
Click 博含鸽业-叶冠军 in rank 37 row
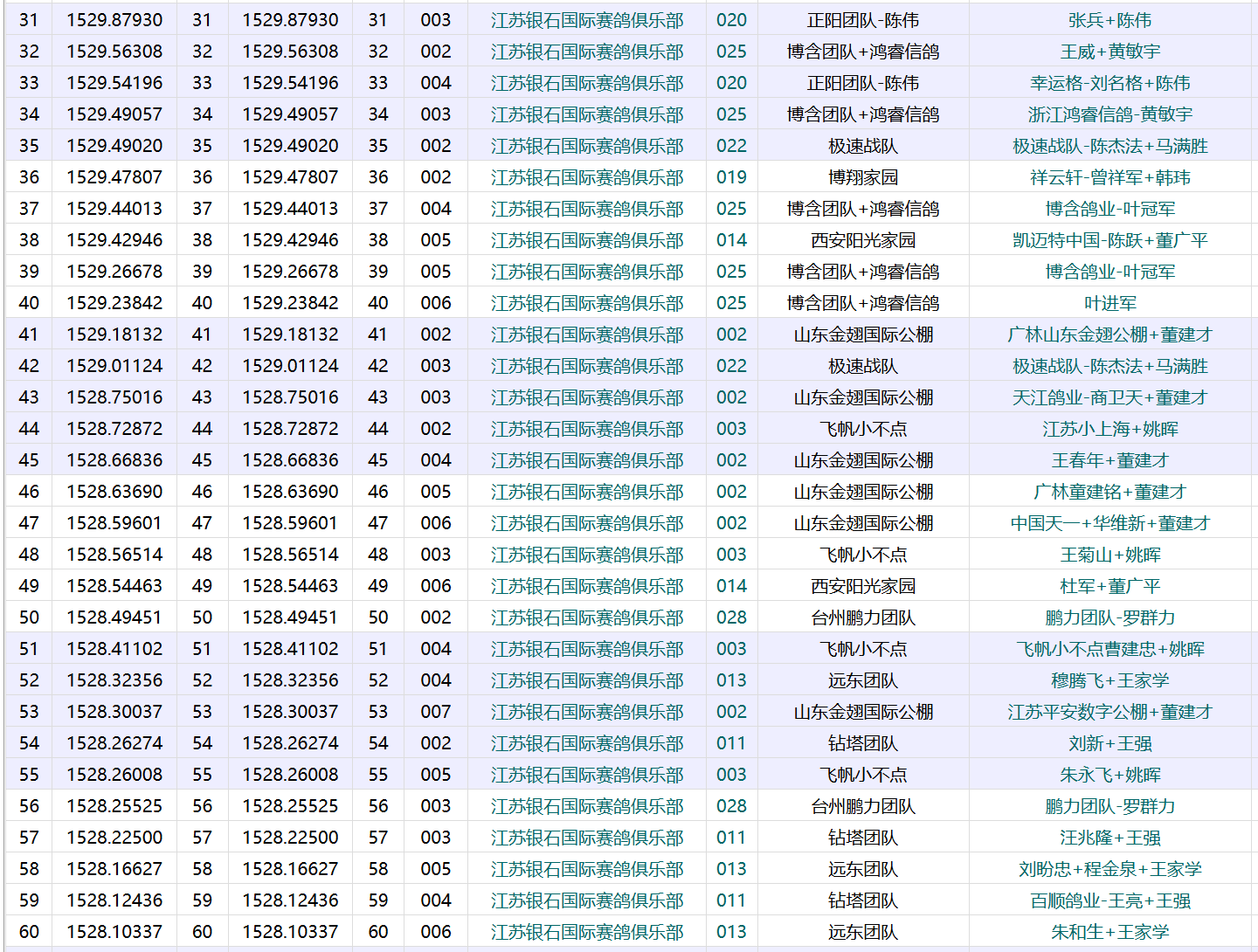(1109, 209)
